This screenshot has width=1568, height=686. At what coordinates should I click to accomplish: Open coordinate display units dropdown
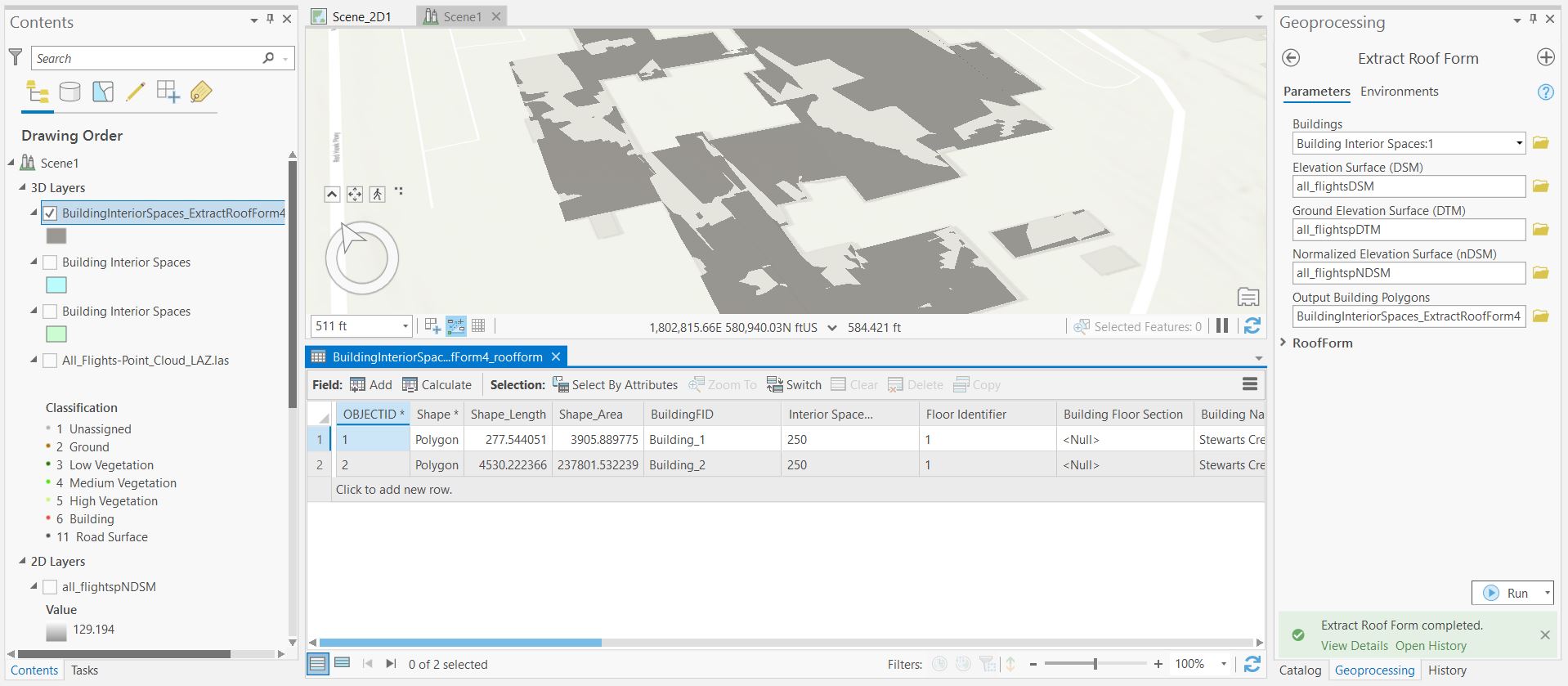pos(832,327)
